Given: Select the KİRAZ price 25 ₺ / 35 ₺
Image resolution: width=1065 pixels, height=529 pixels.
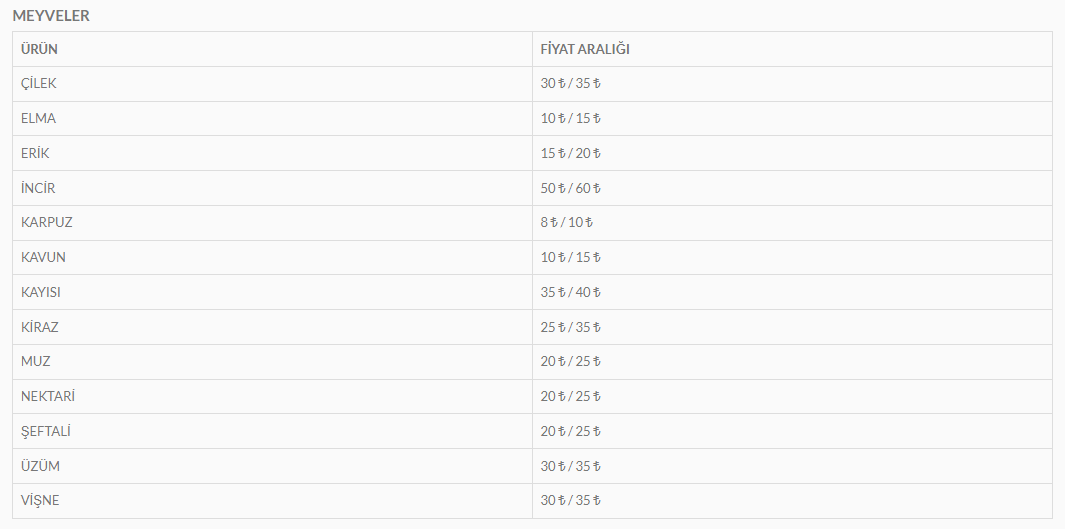Looking at the screenshot, I should click(571, 327).
